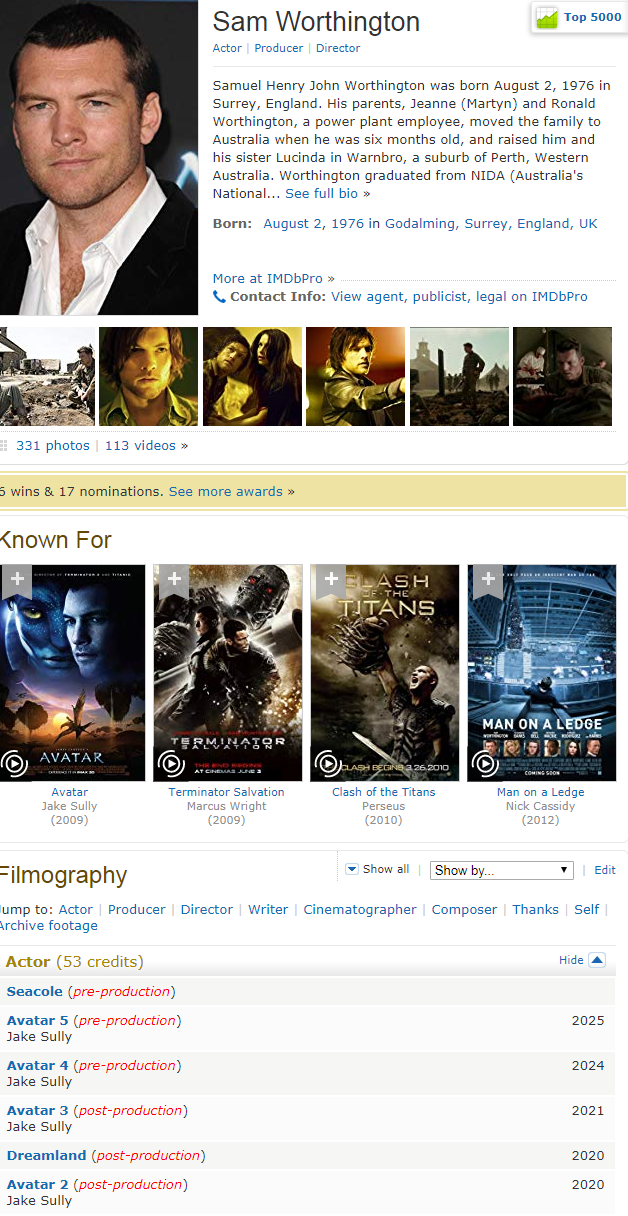Open the Terminator Salvation poster
The image size is (628, 1216).
(x=228, y=673)
